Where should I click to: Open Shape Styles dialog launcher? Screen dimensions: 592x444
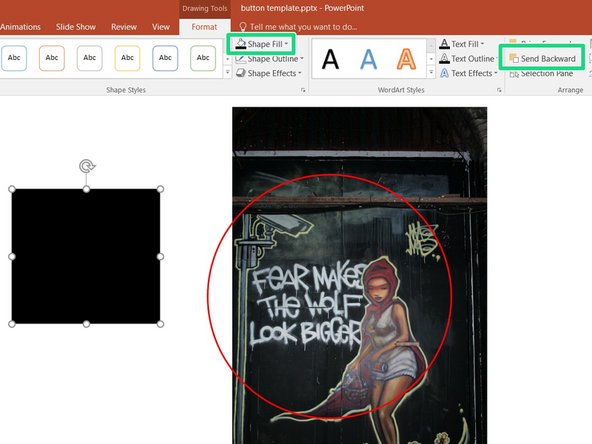303,90
